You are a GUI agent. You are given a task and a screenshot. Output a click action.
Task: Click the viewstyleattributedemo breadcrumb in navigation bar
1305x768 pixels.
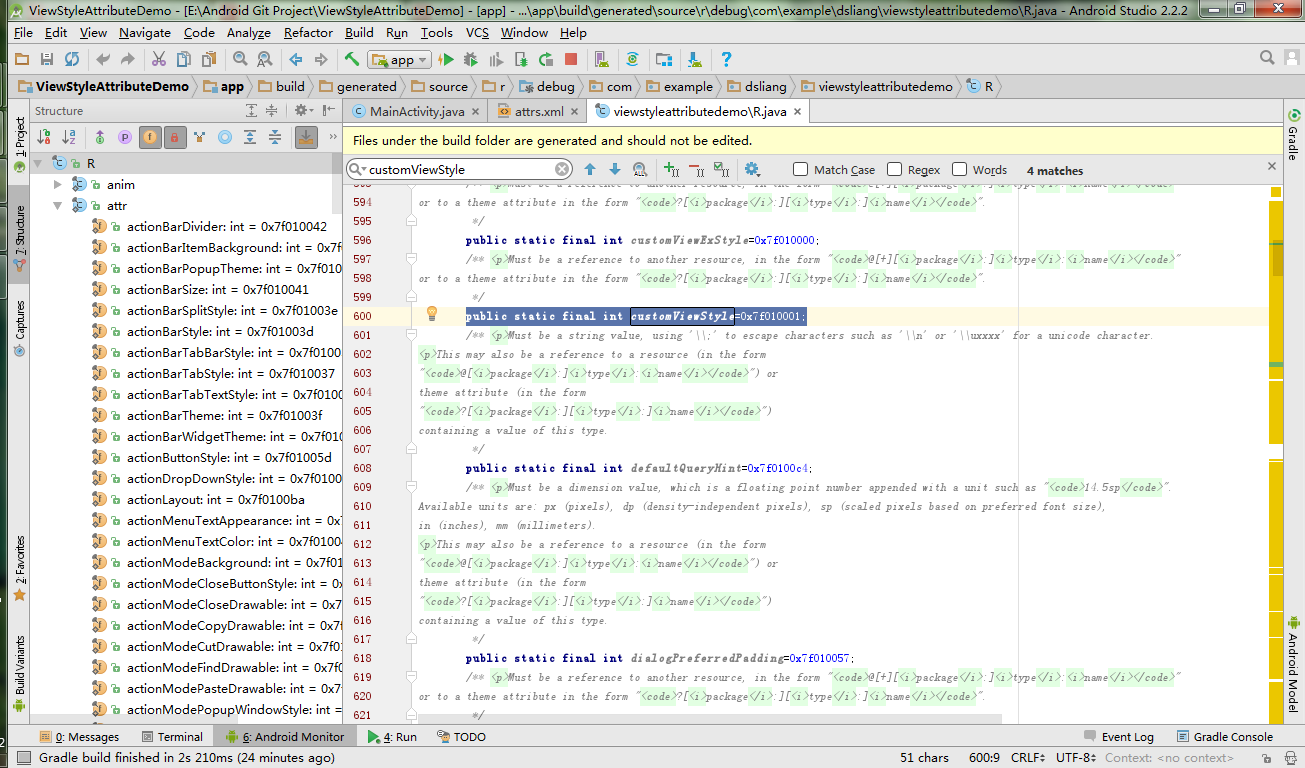coord(878,87)
